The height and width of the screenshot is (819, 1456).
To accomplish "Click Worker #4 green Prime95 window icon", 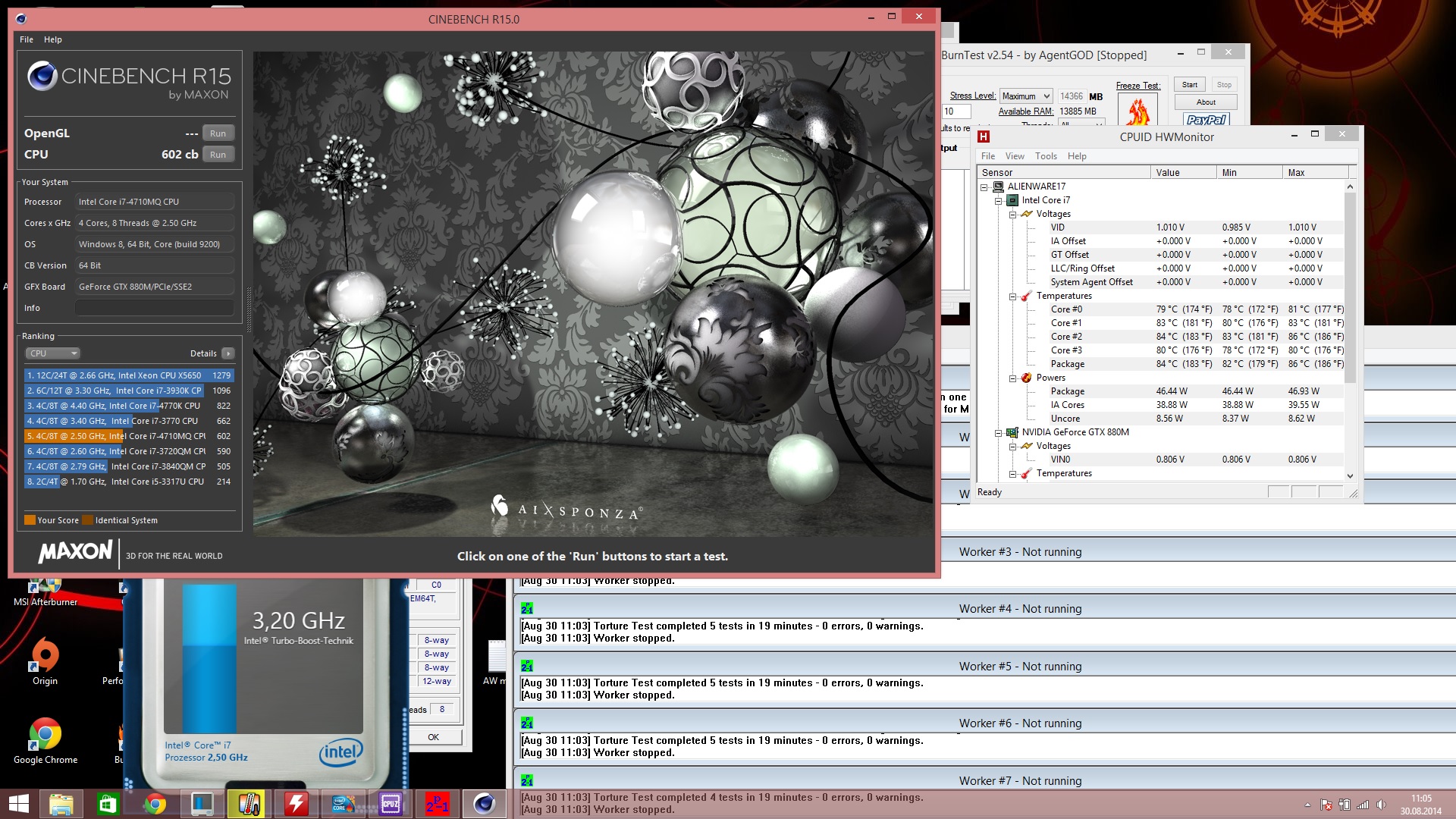I will pyautogui.click(x=527, y=608).
